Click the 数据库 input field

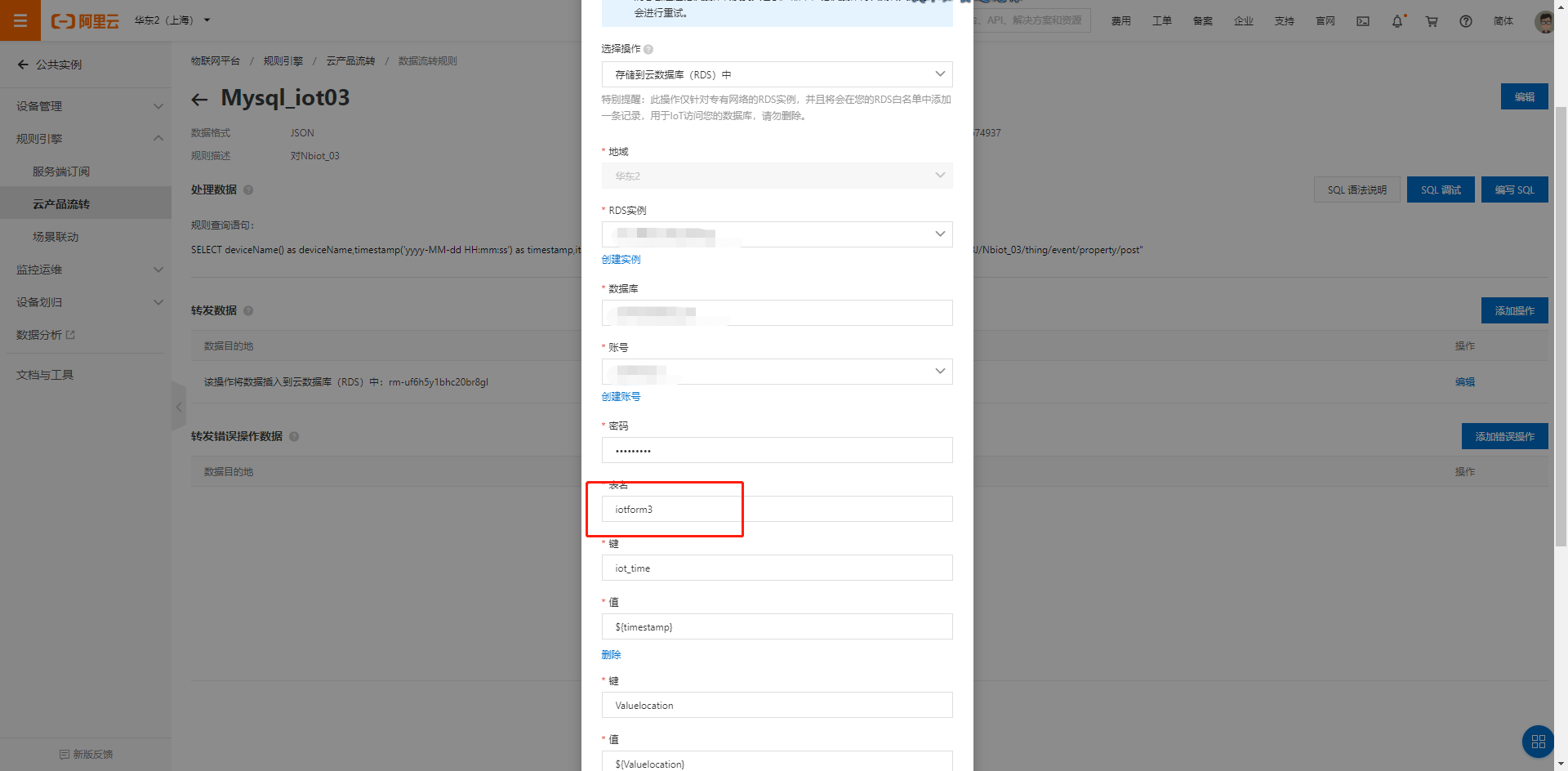pos(777,313)
